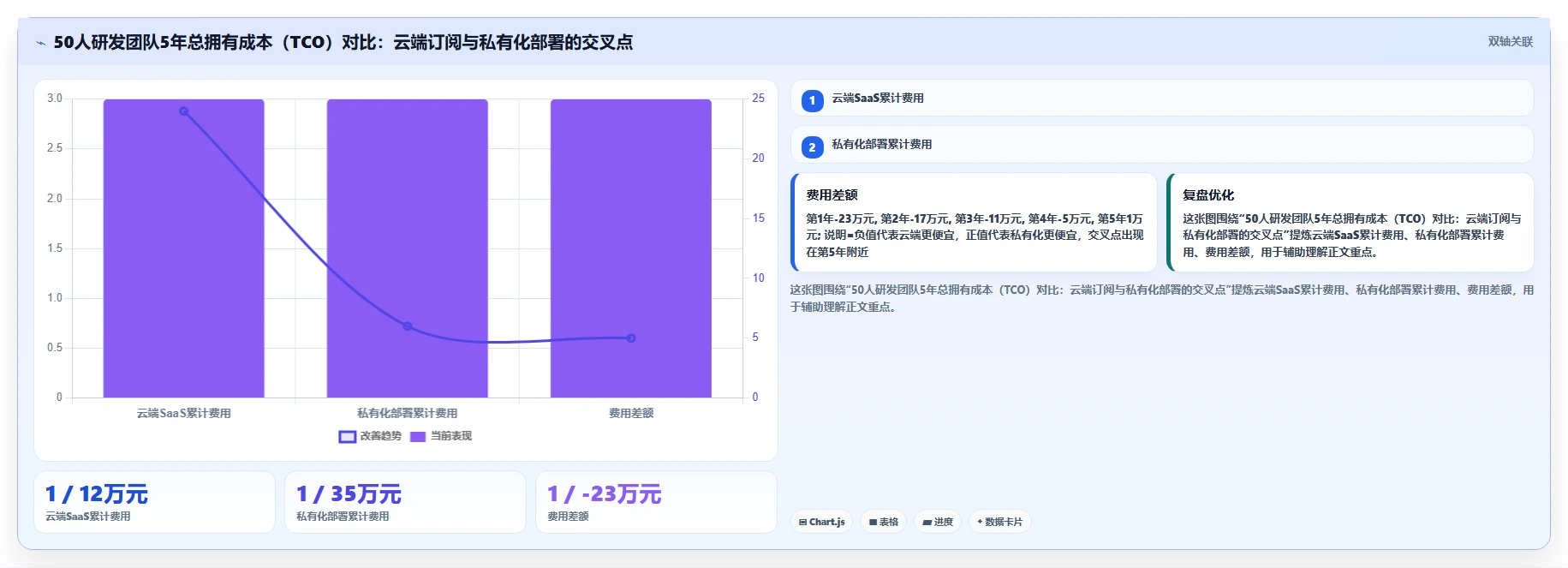1568x568 pixels.
Task: Click the 1 / -23万元 stat card
Action: (x=656, y=502)
